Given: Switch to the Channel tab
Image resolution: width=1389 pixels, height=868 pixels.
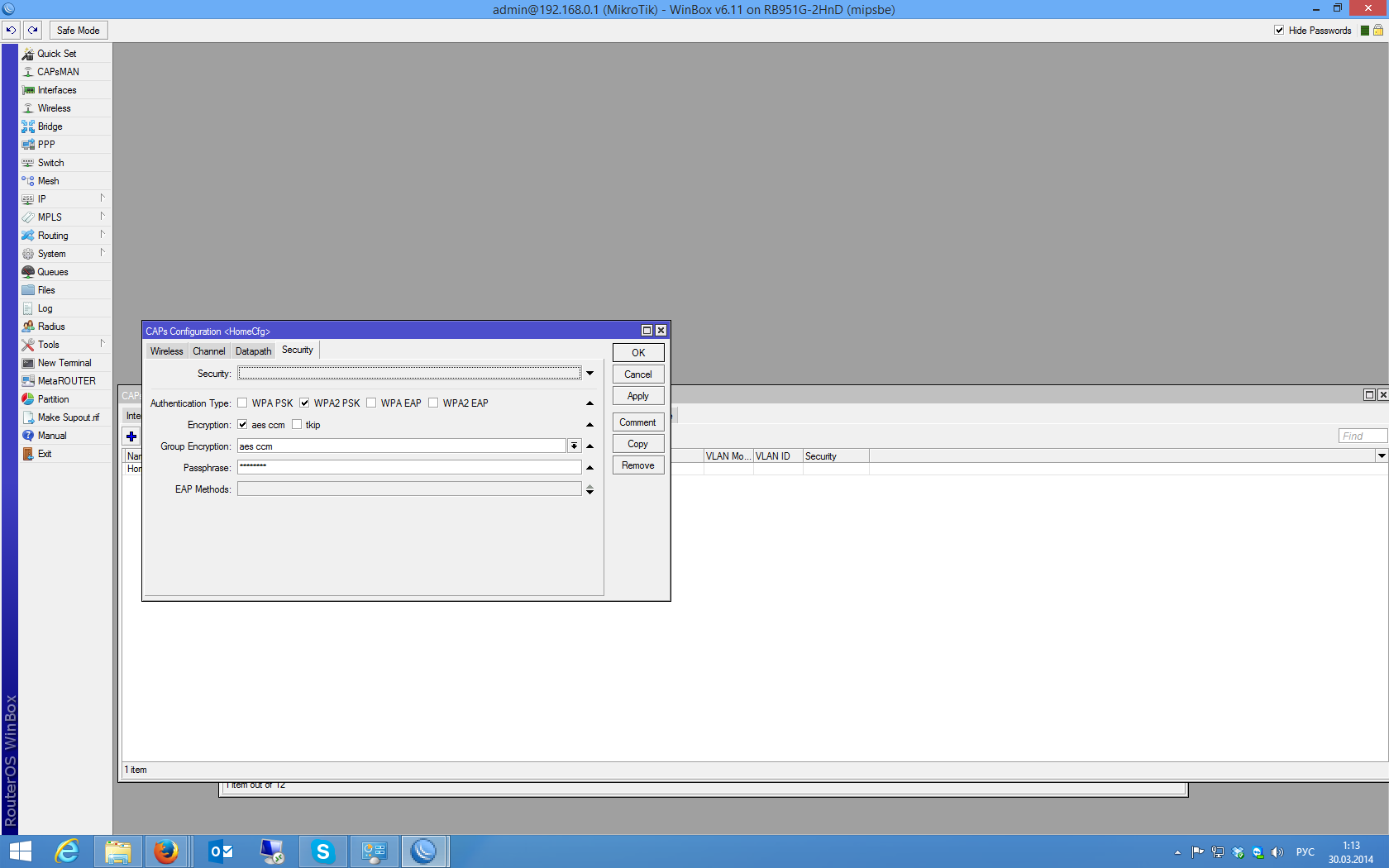Looking at the screenshot, I should tap(208, 351).
